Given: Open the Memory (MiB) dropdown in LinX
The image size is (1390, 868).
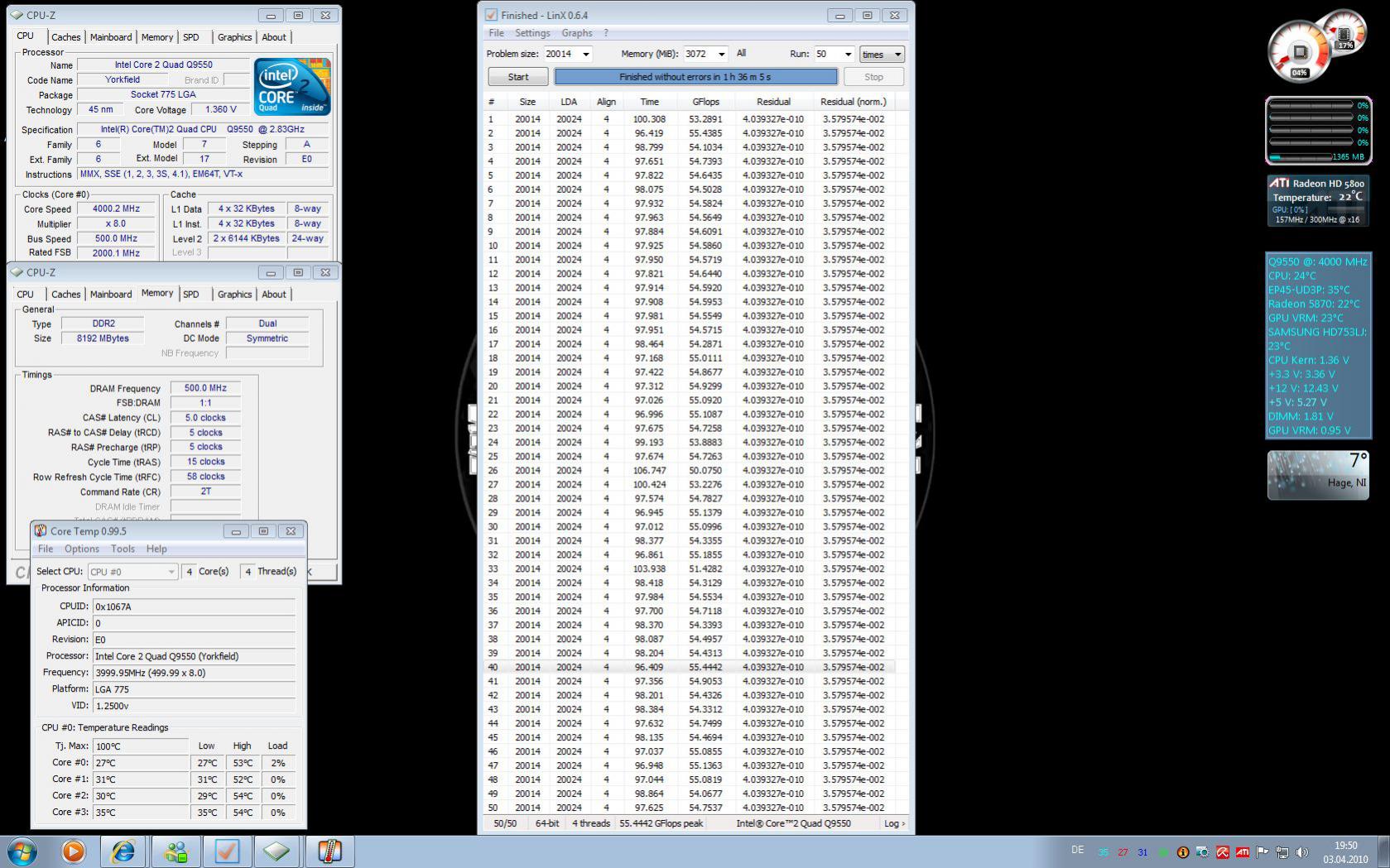Looking at the screenshot, I should [721, 54].
